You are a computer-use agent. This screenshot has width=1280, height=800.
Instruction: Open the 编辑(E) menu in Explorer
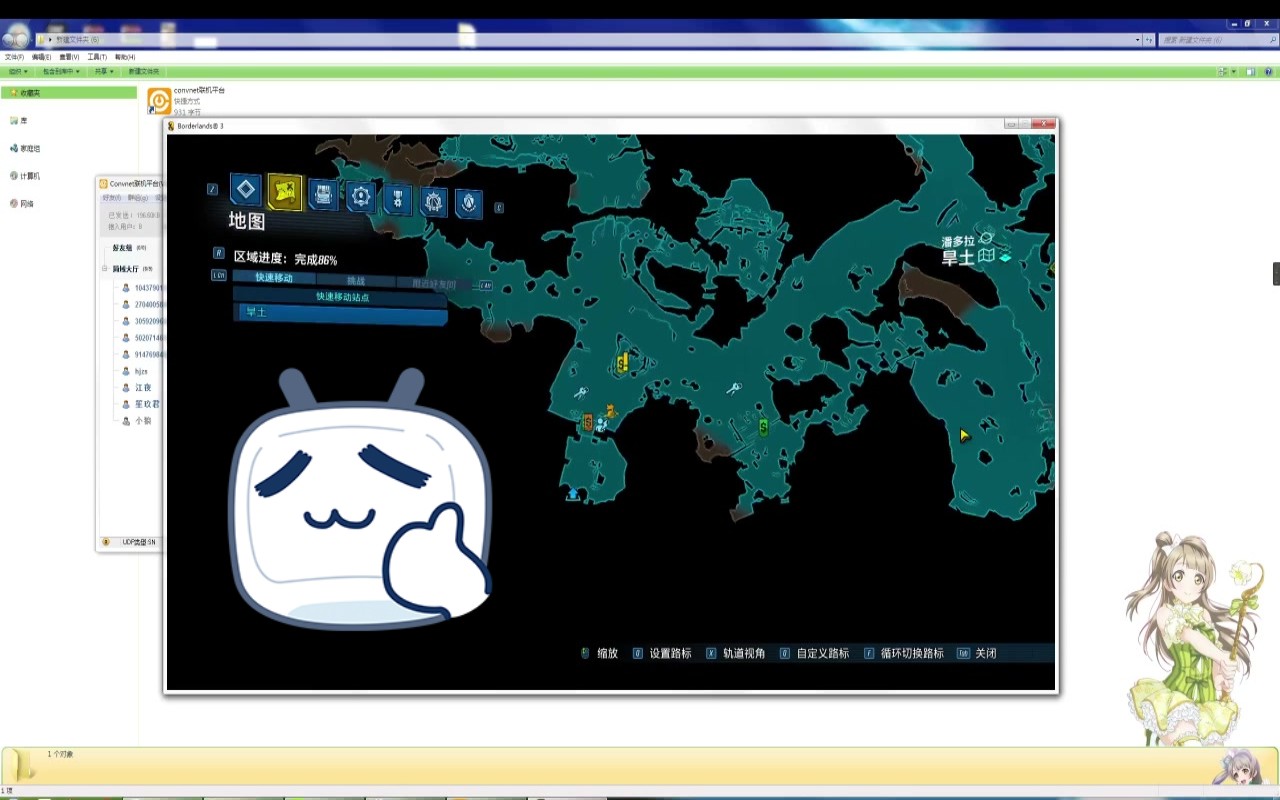(41, 57)
